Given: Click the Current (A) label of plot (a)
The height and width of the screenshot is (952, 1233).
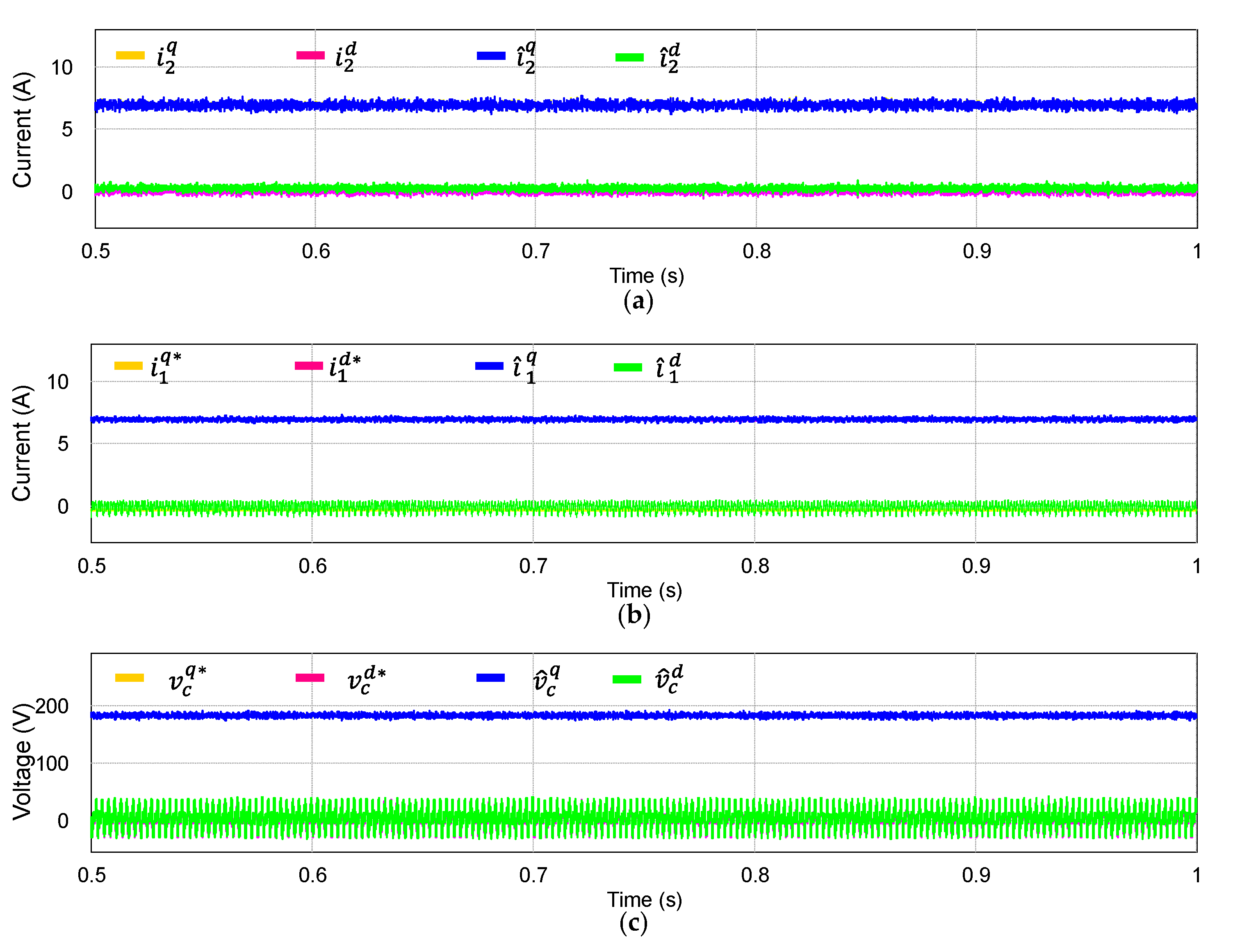Looking at the screenshot, I should click(21, 130).
